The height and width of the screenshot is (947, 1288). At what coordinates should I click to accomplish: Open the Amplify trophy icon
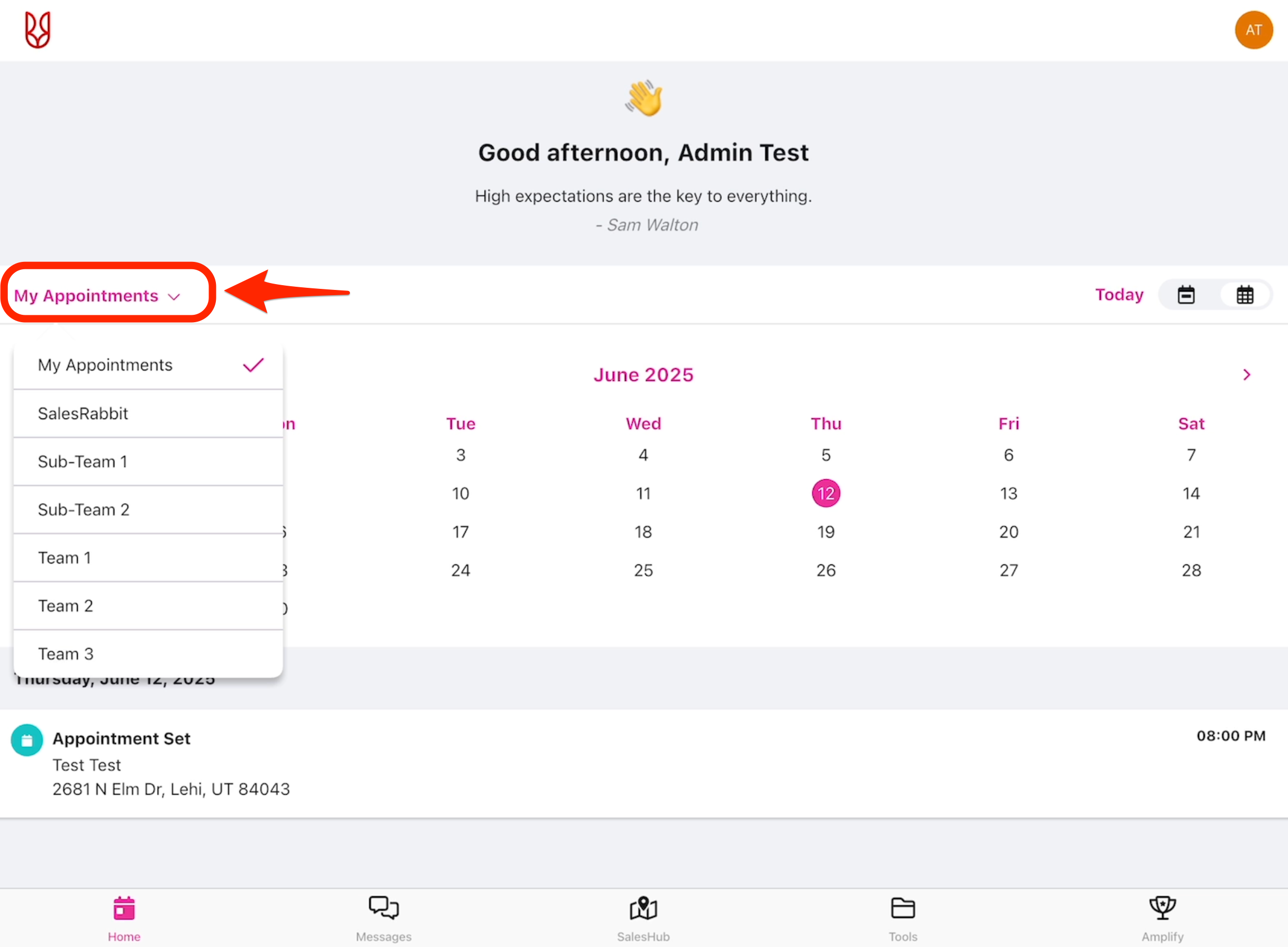click(x=1162, y=908)
